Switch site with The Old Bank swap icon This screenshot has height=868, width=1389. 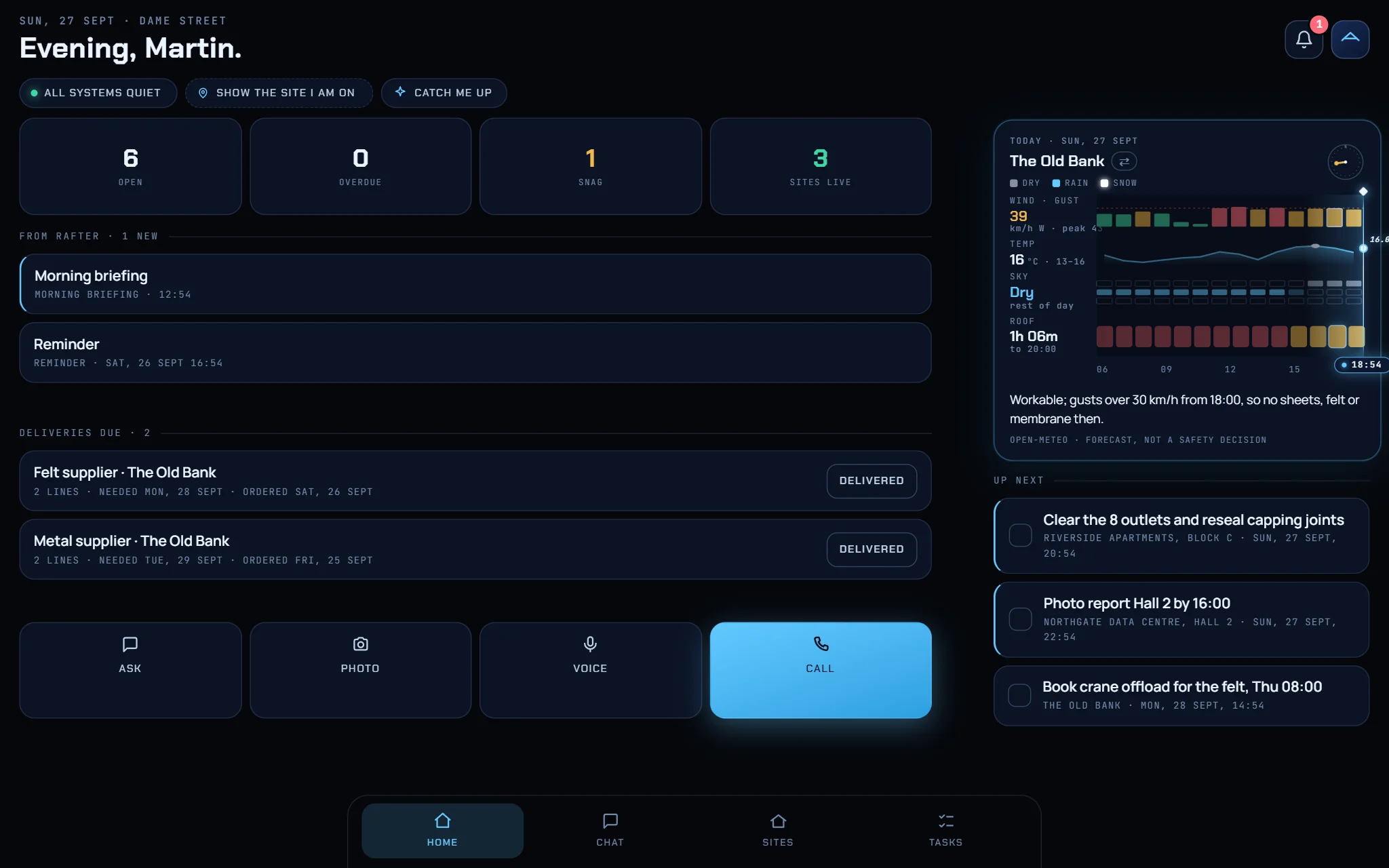[x=1124, y=161]
